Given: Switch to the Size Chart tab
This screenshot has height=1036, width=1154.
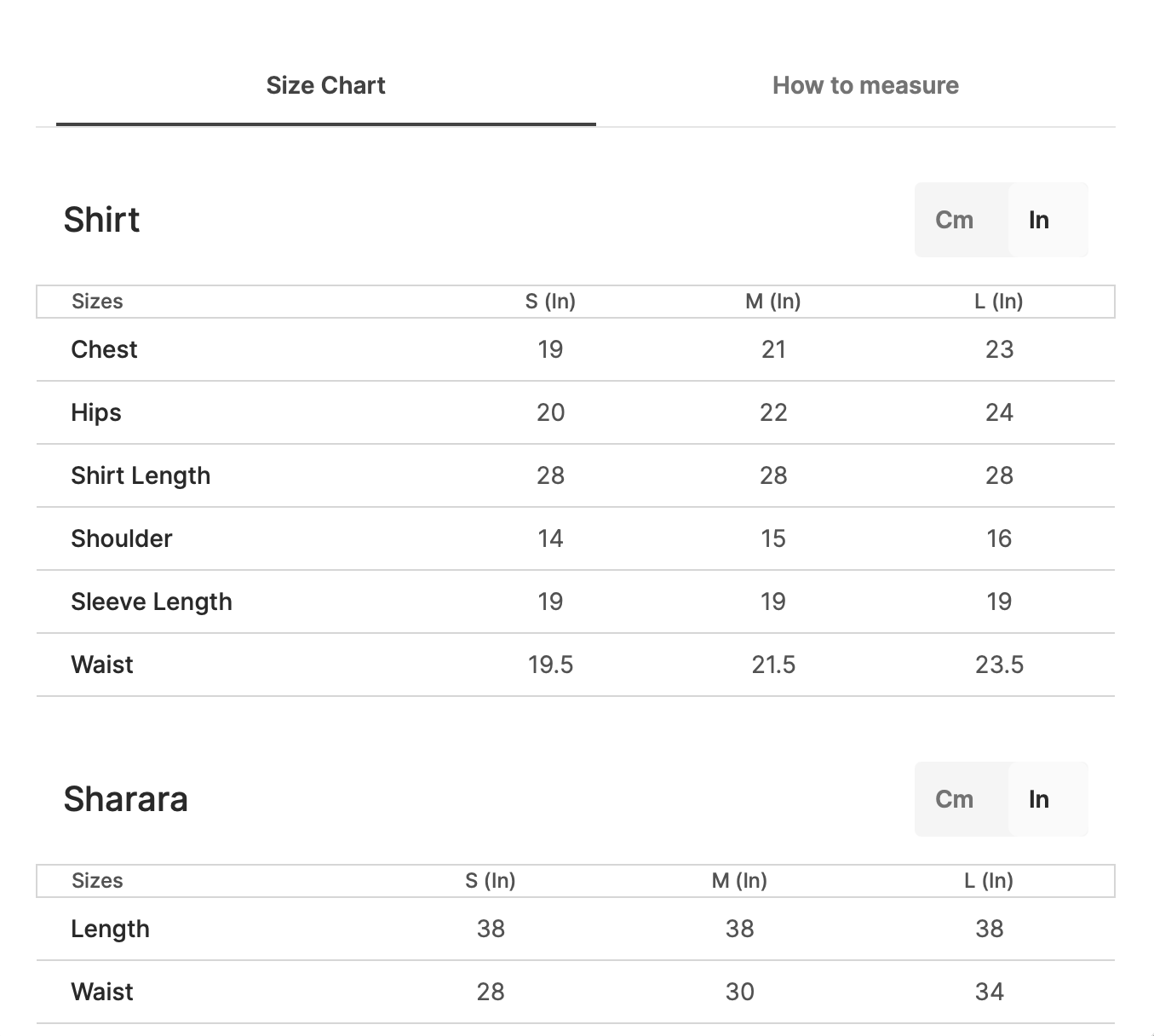Looking at the screenshot, I should [325, 85].
